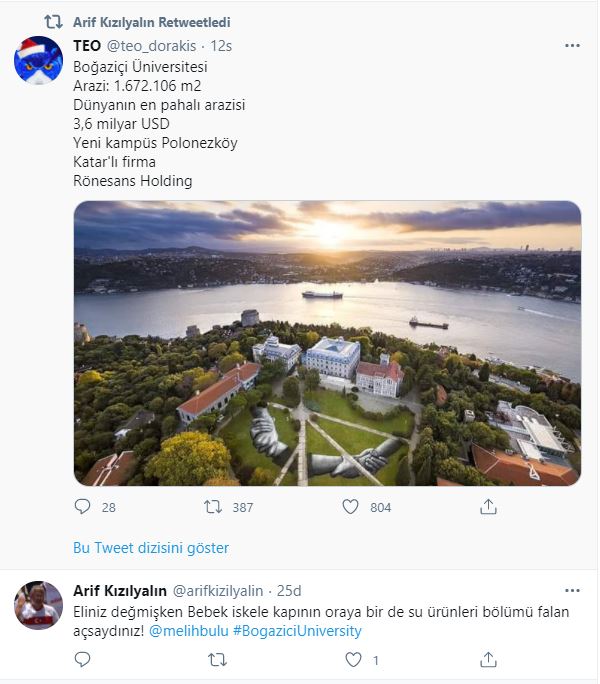The image size is (600, 684).
Task: Share the TEO tweet
Action: pyautogui.click(x=488, y=507)
